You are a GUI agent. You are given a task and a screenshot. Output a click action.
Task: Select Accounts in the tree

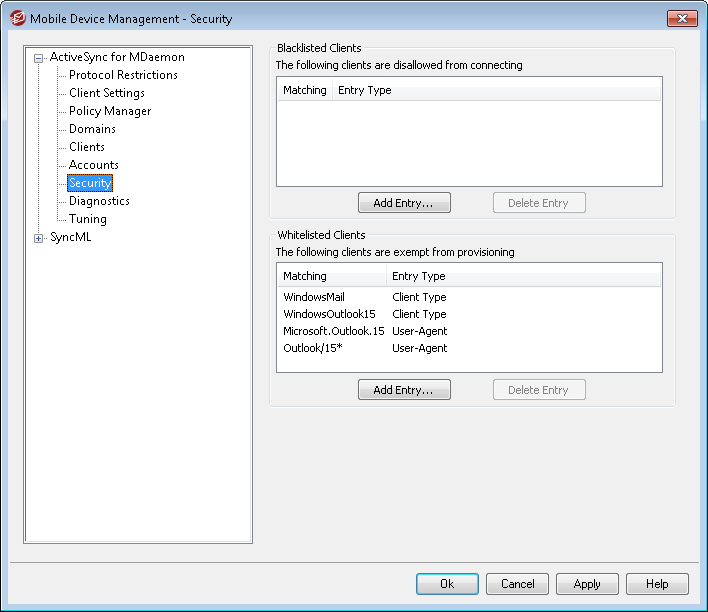click(93, 165)
